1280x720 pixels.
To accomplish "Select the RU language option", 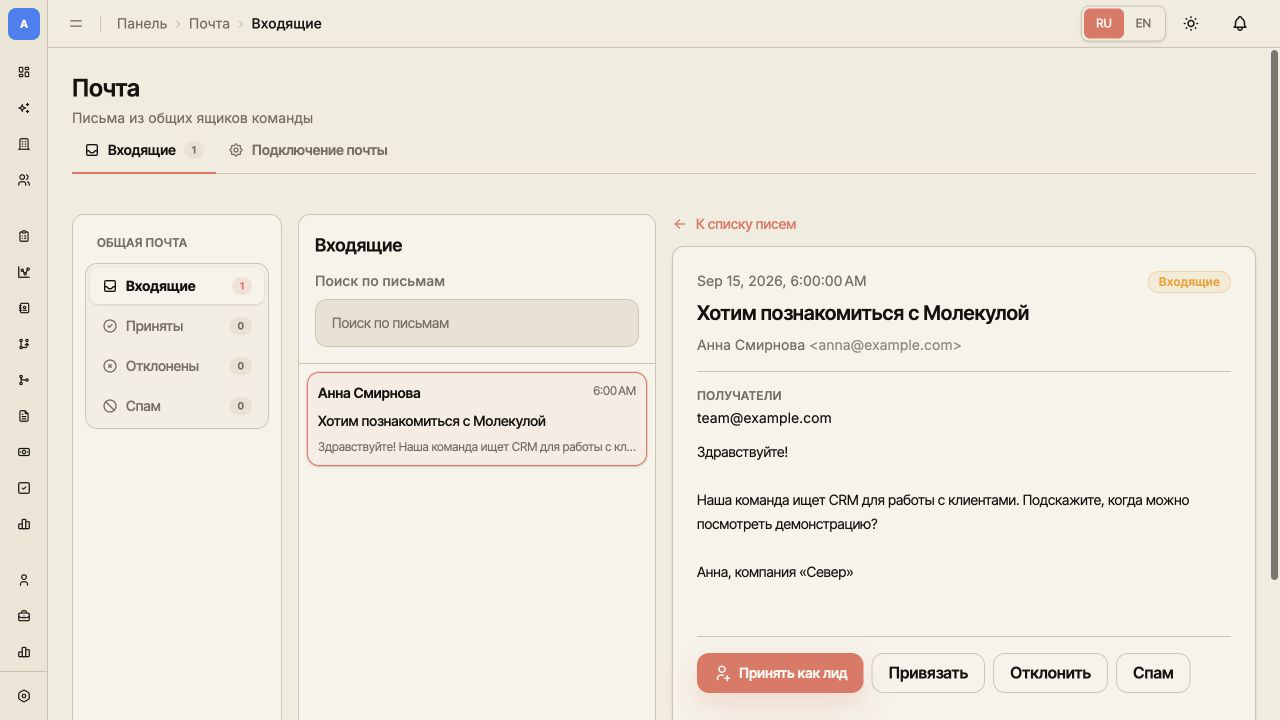I will tap(1104, 23).
